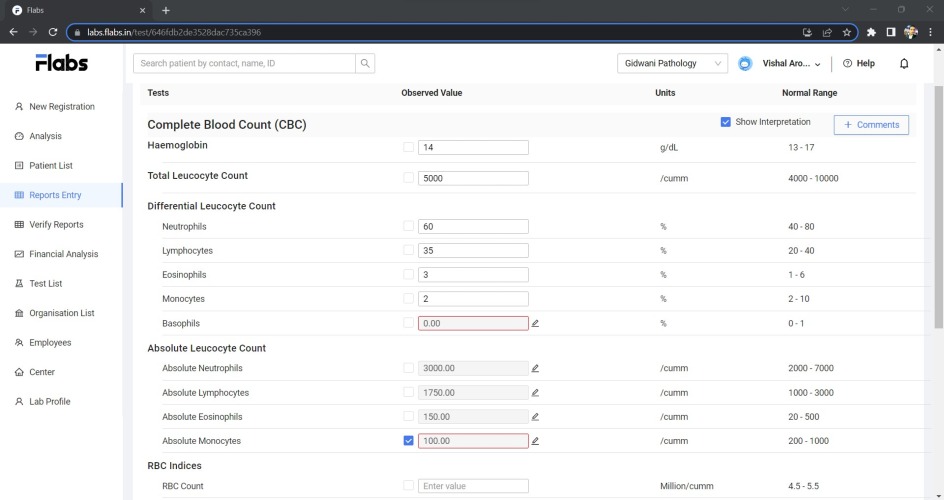Viewport: 944px width, 500px height.
Task: Bookmark this page with the star icon
Action: [846, 32]
